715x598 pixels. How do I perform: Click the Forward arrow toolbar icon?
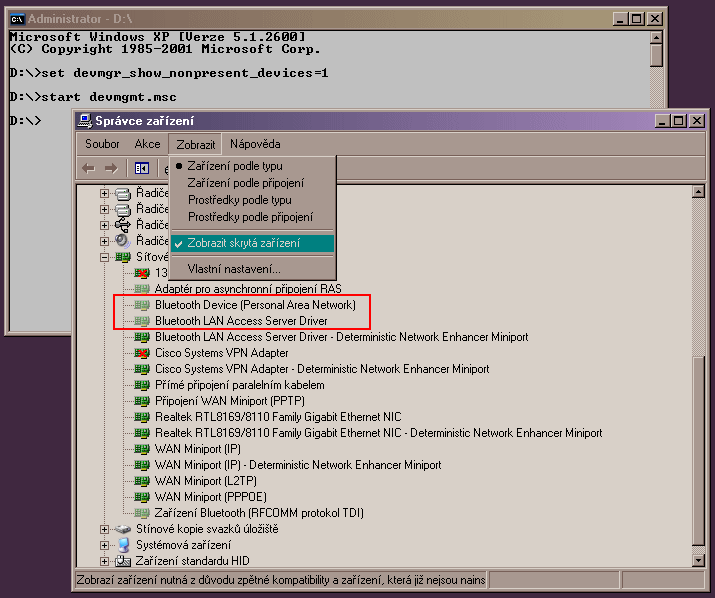point(111,169)
